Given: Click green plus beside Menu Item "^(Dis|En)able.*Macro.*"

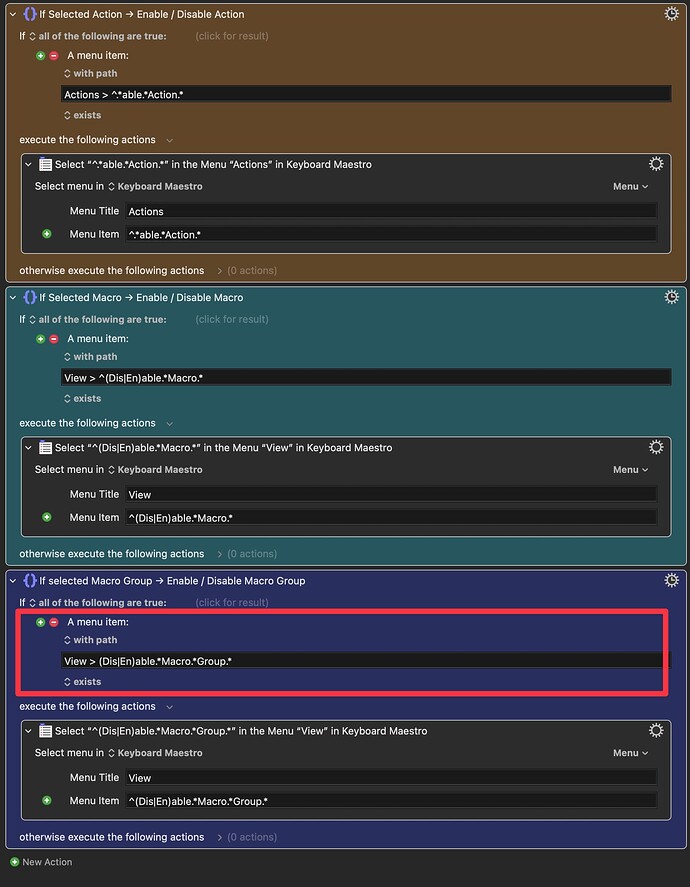Looking at the screenshot, I should pyautogui.click(x=47, y=517).
